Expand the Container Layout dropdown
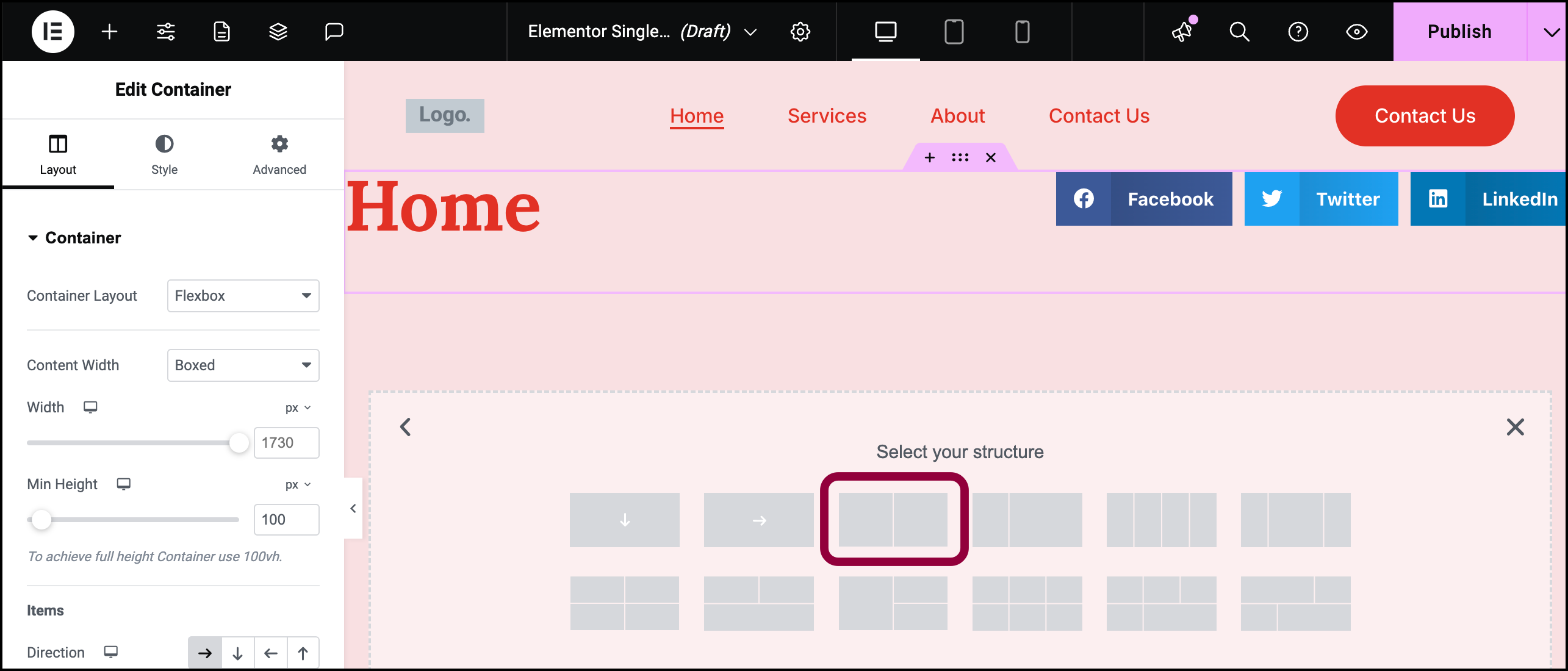This screenshot has width=1568, height=671. 243,295
